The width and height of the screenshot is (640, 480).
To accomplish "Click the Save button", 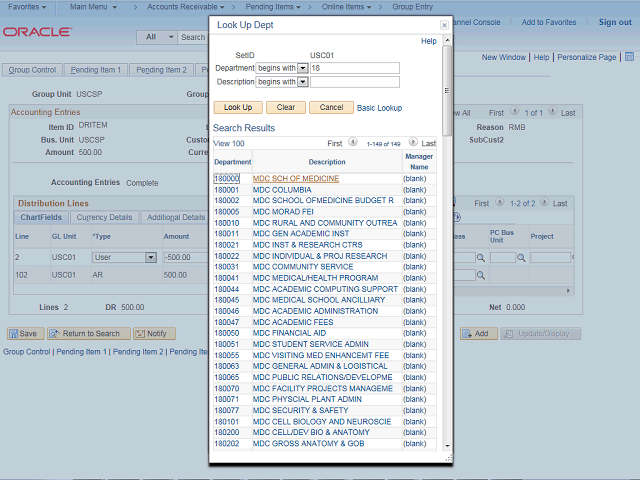I will (x=23, y=333).
